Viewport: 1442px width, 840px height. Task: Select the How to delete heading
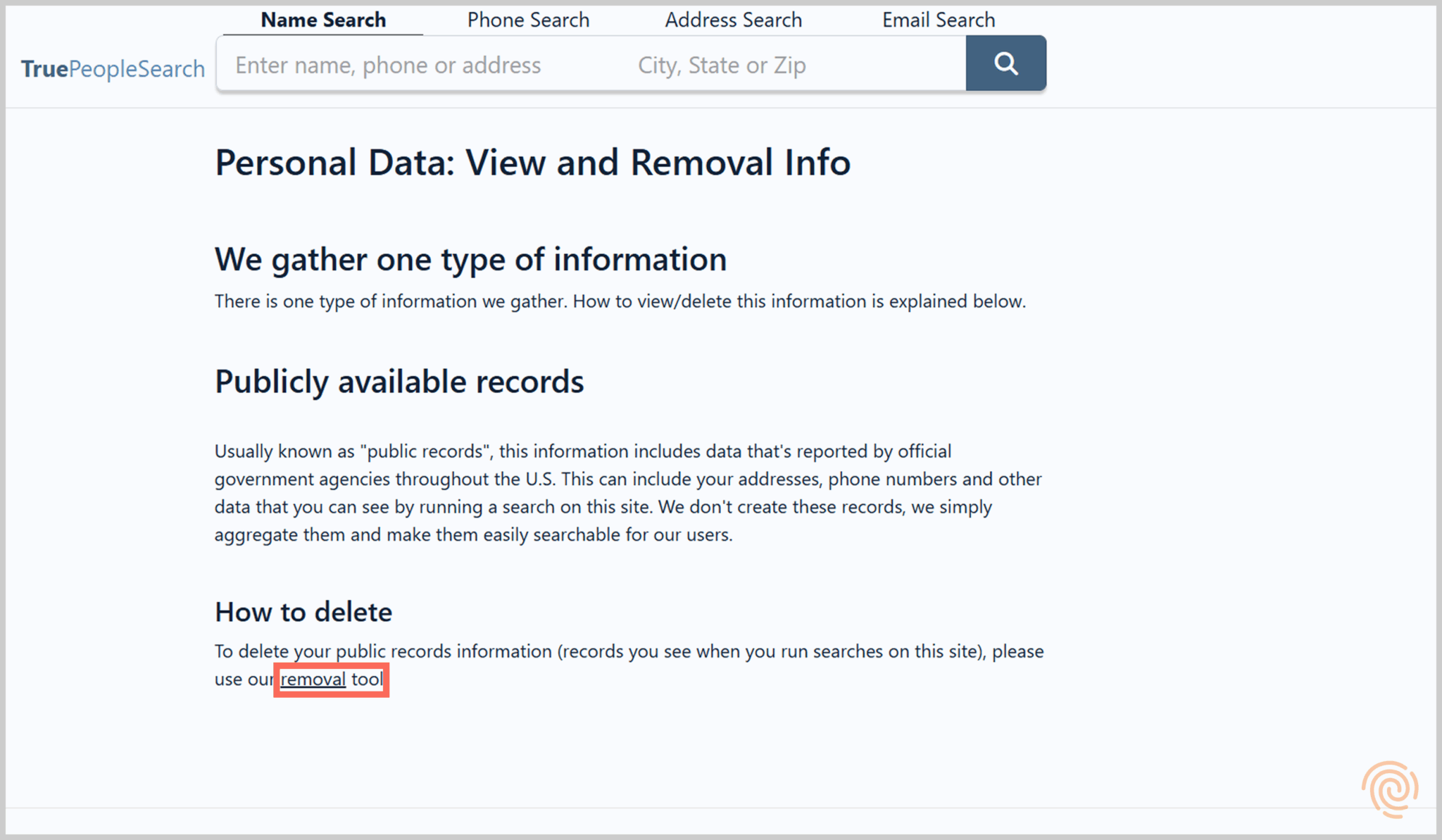click(303, 611)
